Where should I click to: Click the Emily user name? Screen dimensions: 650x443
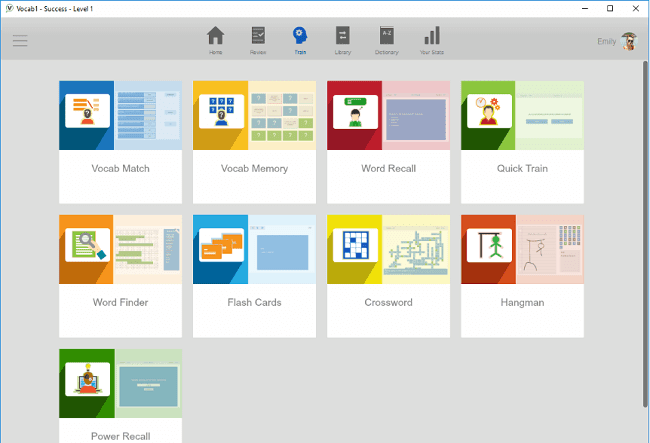(606, 41)
